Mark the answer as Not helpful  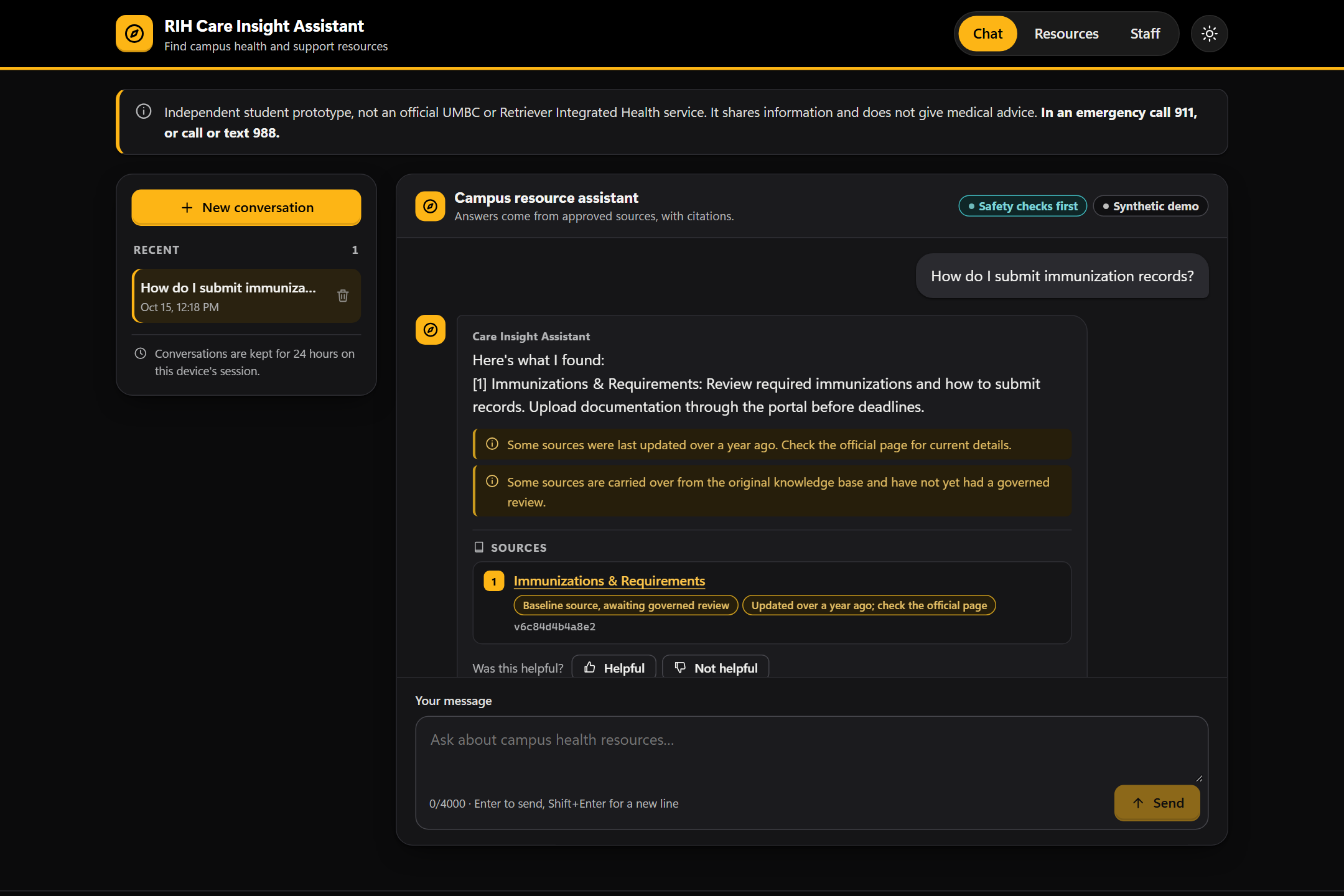(716, 668)
